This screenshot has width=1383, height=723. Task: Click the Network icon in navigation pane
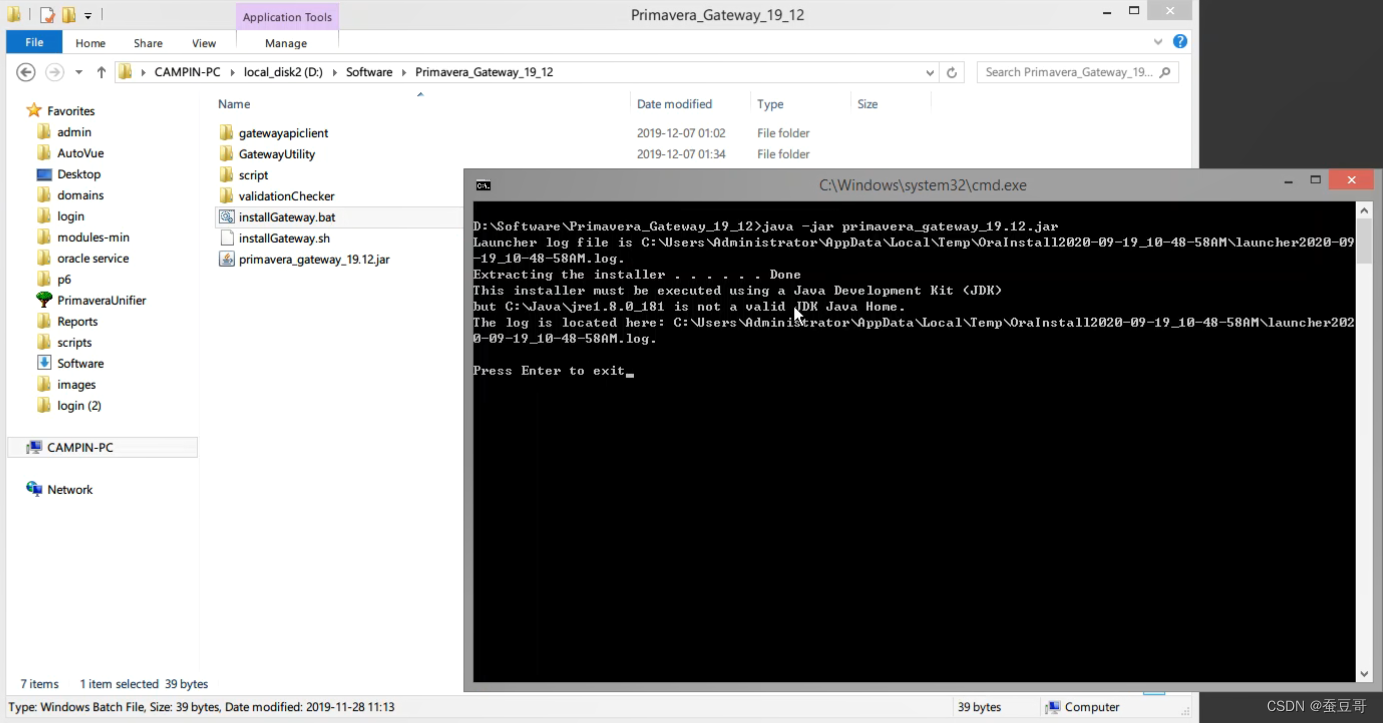pyautogui.click(x=34, y=489)
